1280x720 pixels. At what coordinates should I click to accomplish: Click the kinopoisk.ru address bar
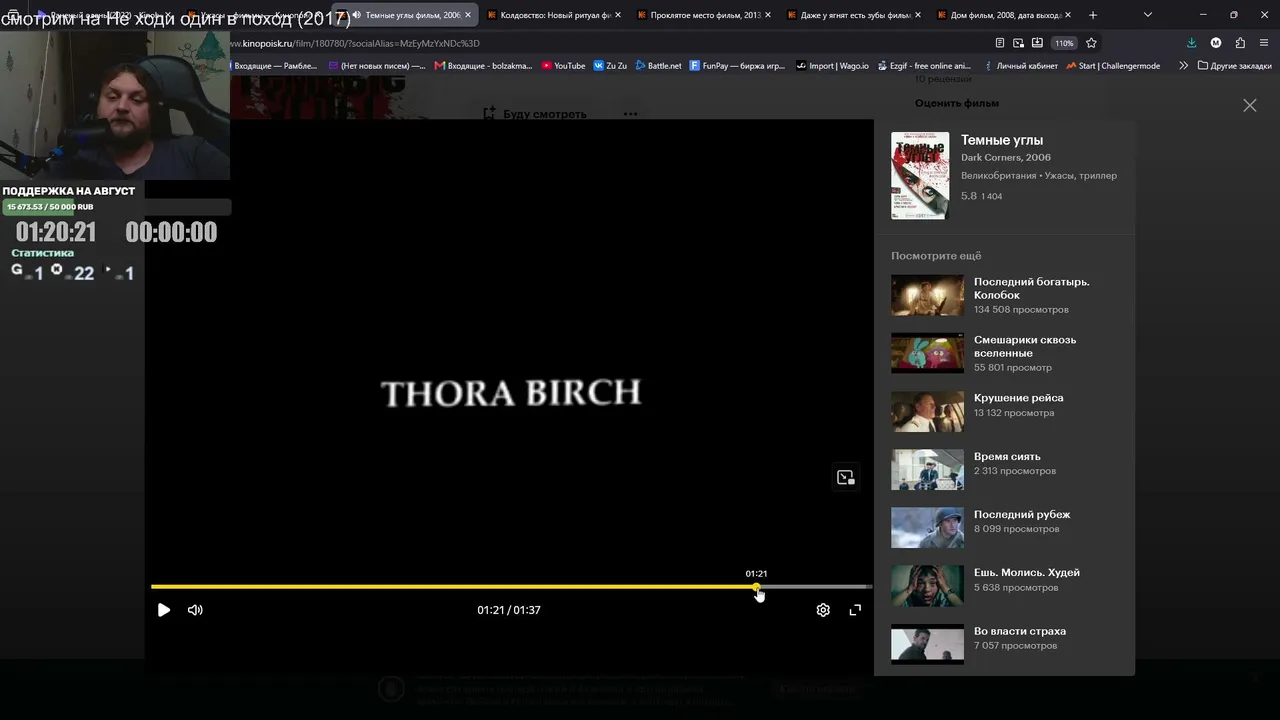coord(600,43)
